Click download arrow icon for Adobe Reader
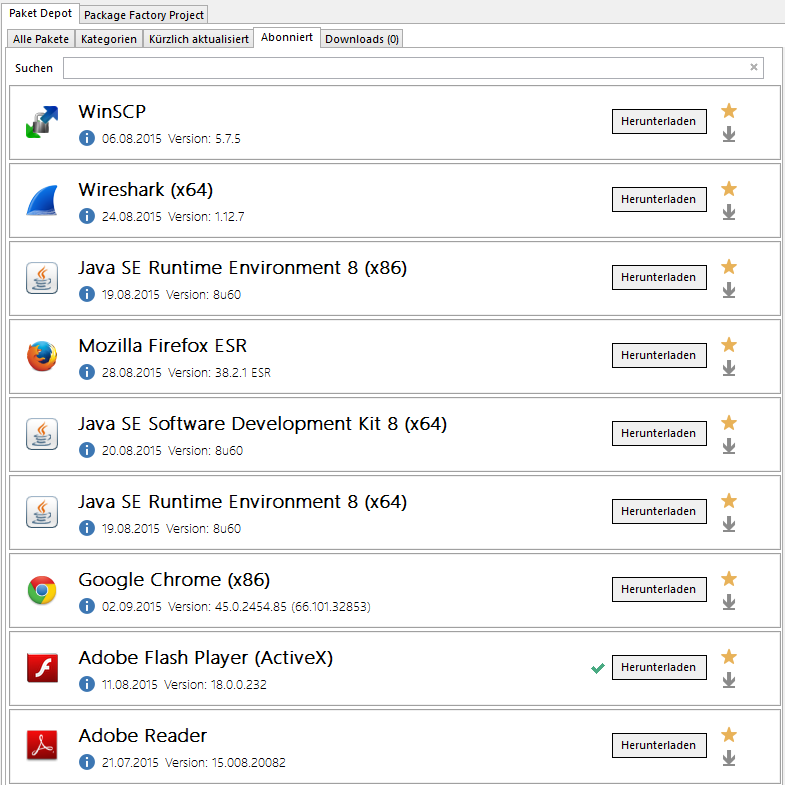Screen dimensions: 785x785 [x=729, y=758]
